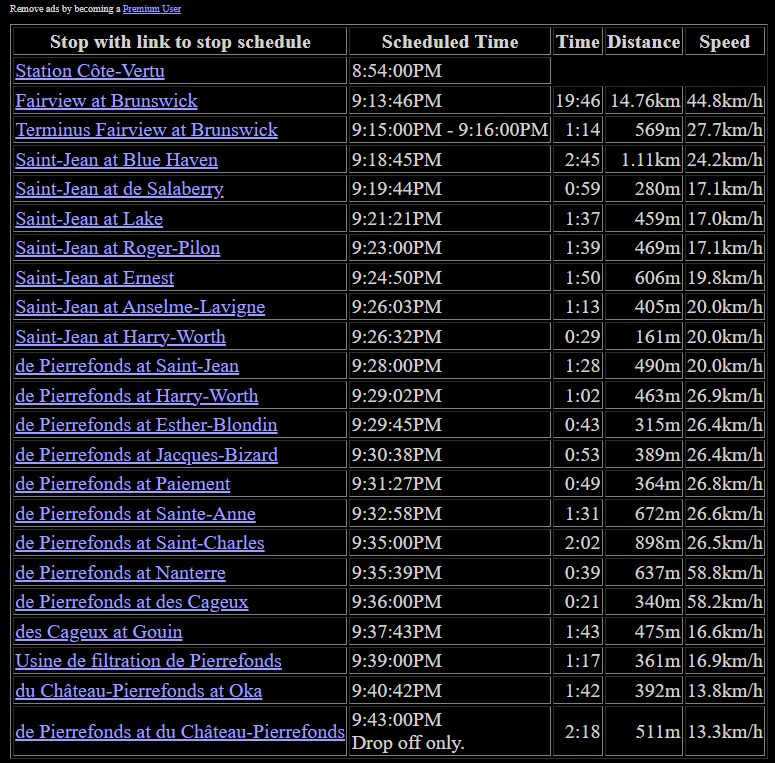Open de Pierrefonds at Saint-Jean link

pyautogui.click(x=127, y=366)
